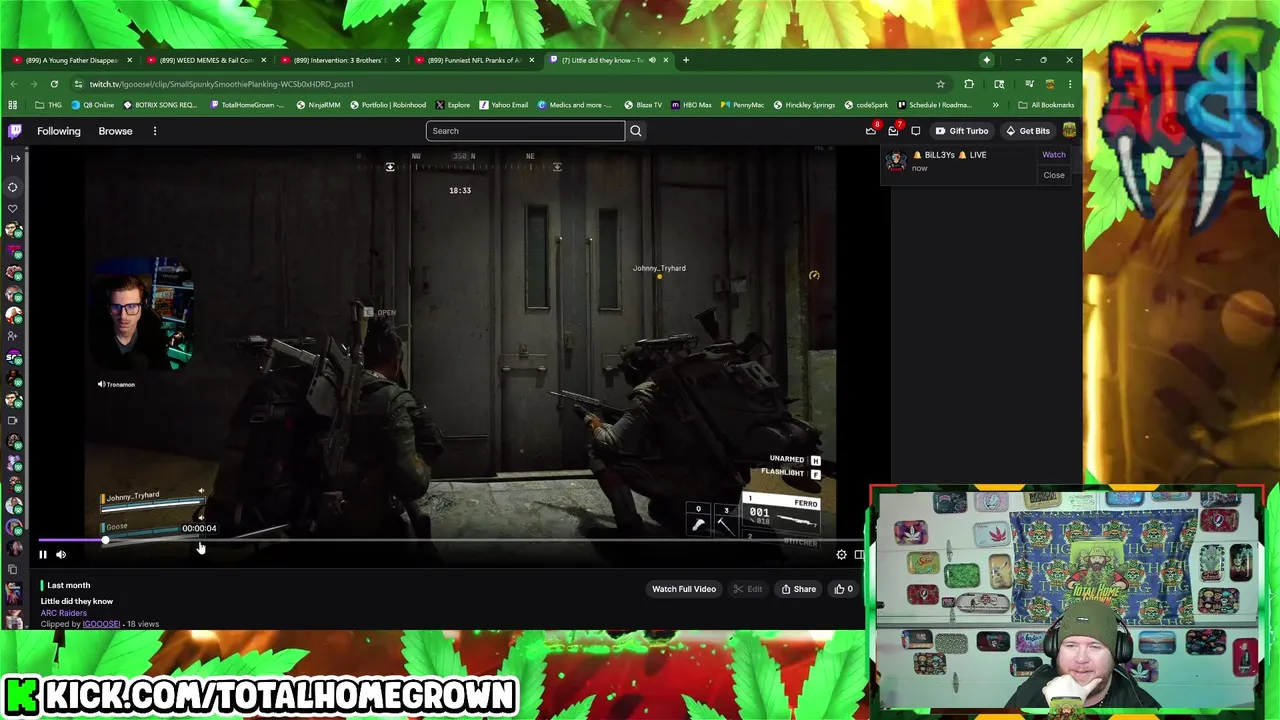The image size is (1280, 720).
Task: Open the Twitch more-options three-dot menu
Action: [154, 131]
